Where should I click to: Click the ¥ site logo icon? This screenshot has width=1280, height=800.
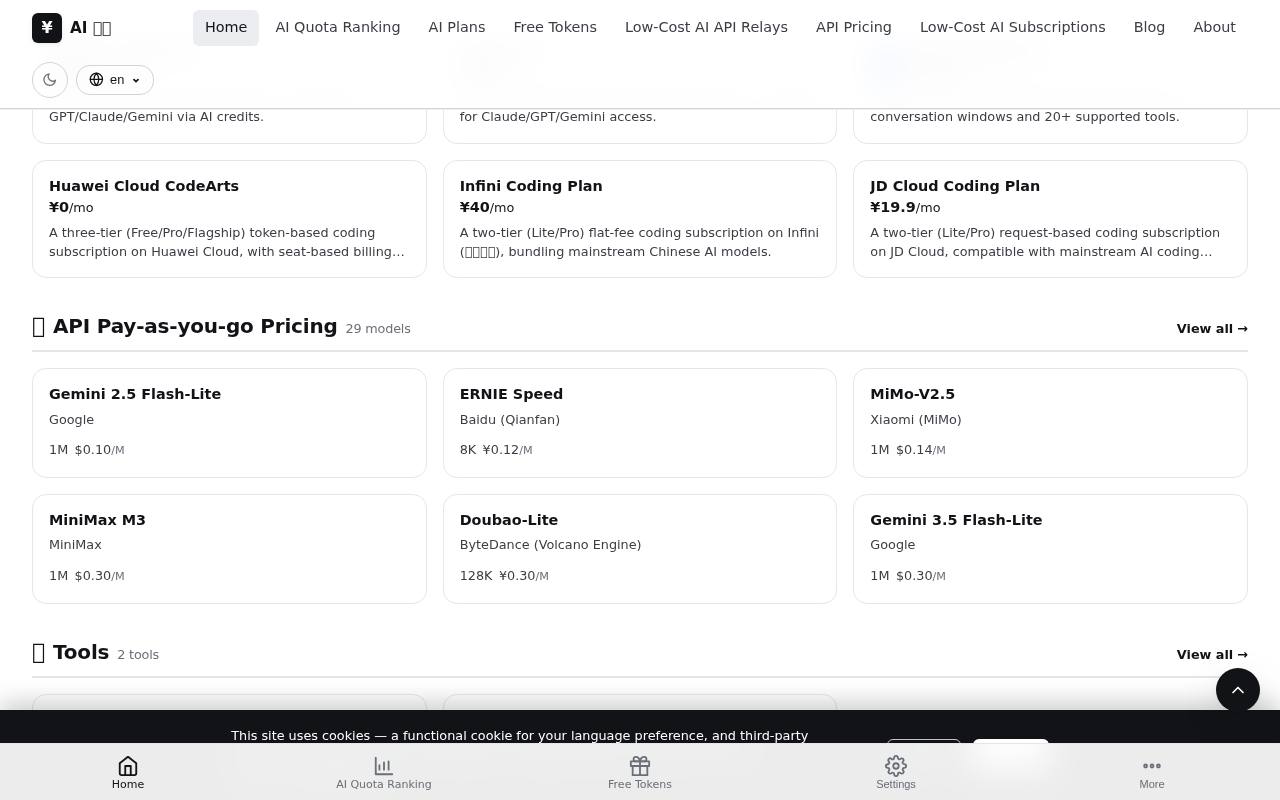[x=47, y=27]
